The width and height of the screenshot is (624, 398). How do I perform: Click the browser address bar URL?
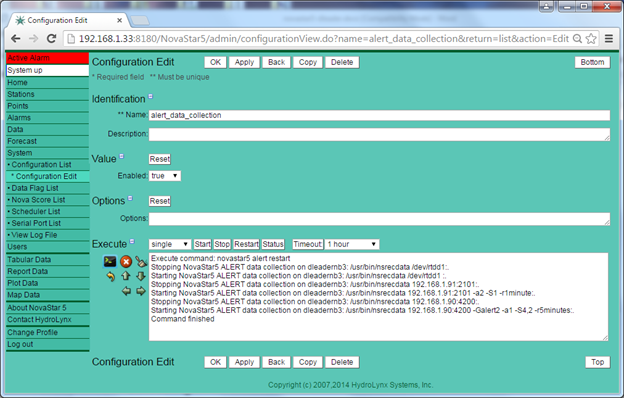(323, 39)
